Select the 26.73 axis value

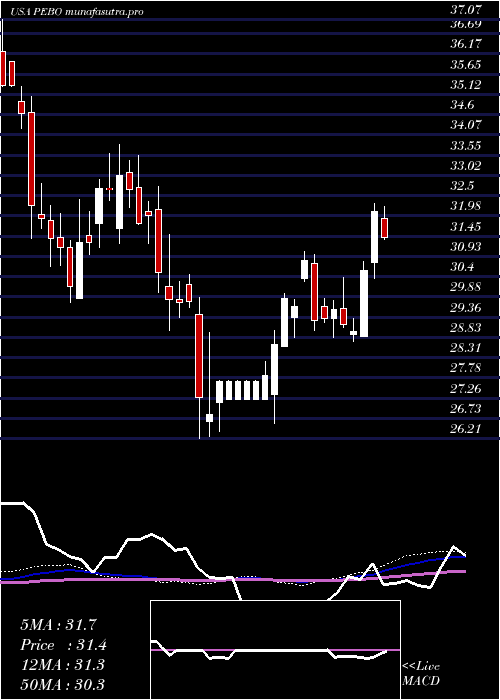(x=466, y=408)
